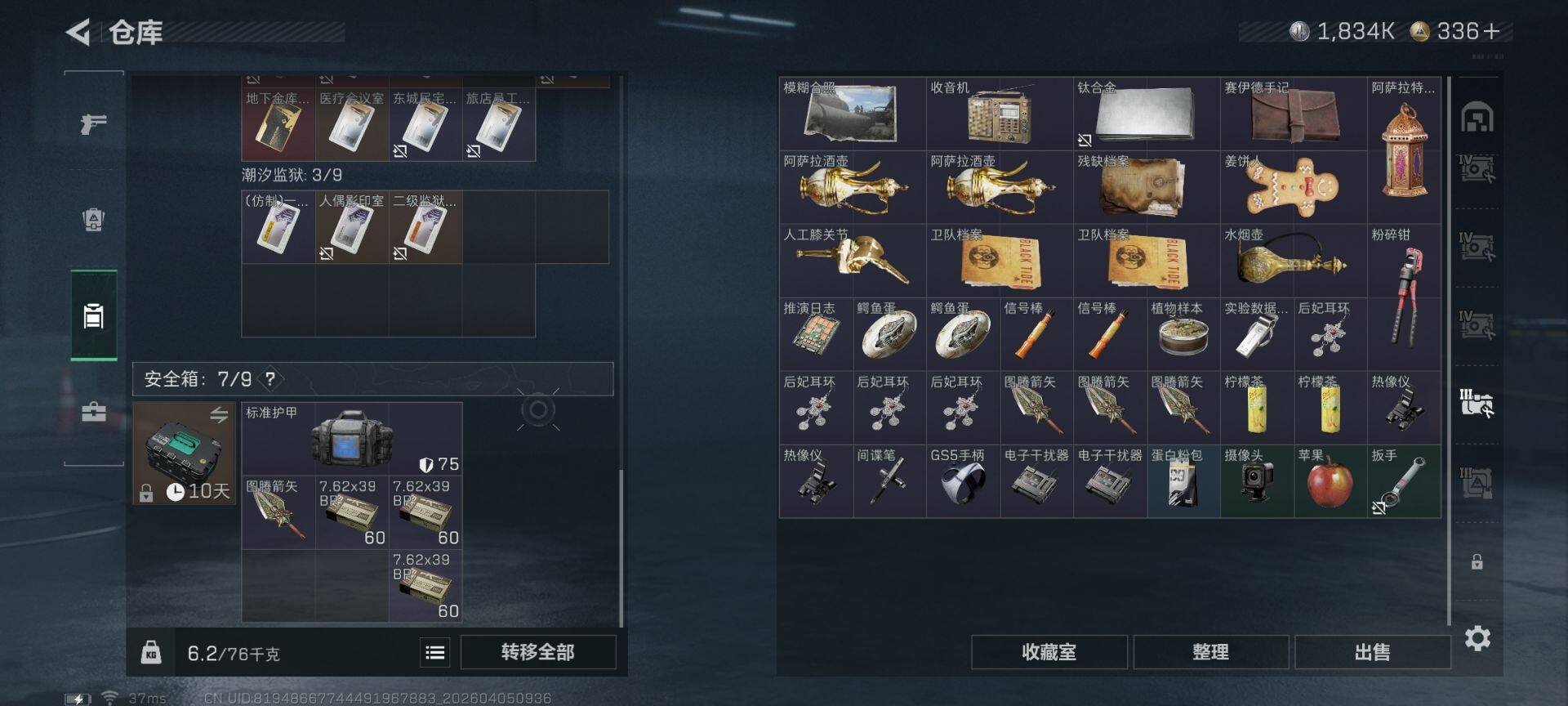Click the 转移全部 button

[538, 652]
